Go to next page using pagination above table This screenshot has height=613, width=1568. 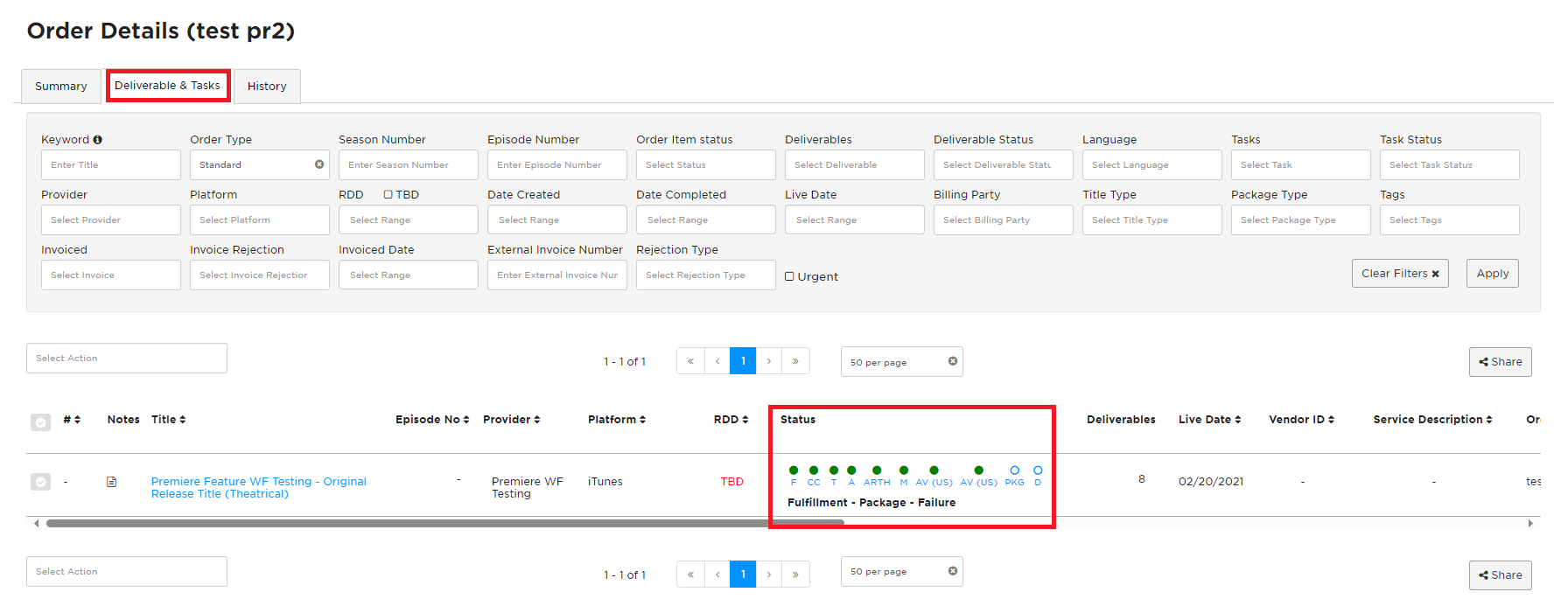click(769, 361)
